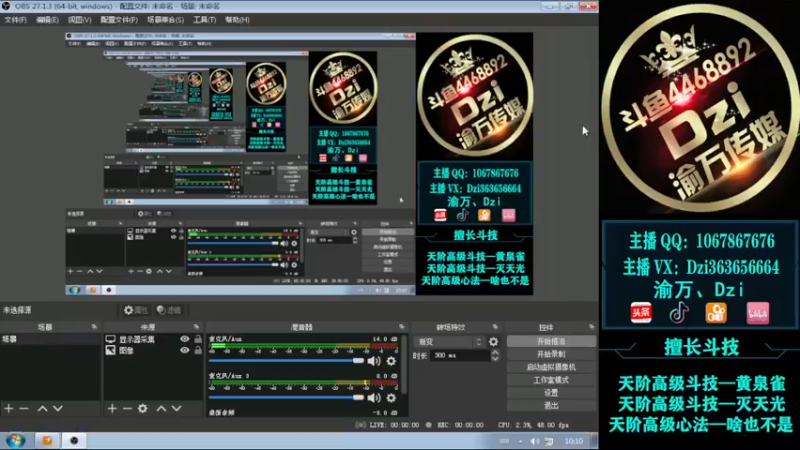Float the 控件 dock using header icon
Viewport: 800px width, 450px height.
coord(591,327)
